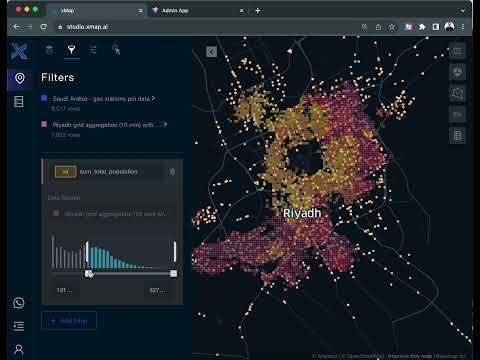This screenshot has width=480, height=360.
Task: Open tab search chevron dropdown
Action: 463,11
